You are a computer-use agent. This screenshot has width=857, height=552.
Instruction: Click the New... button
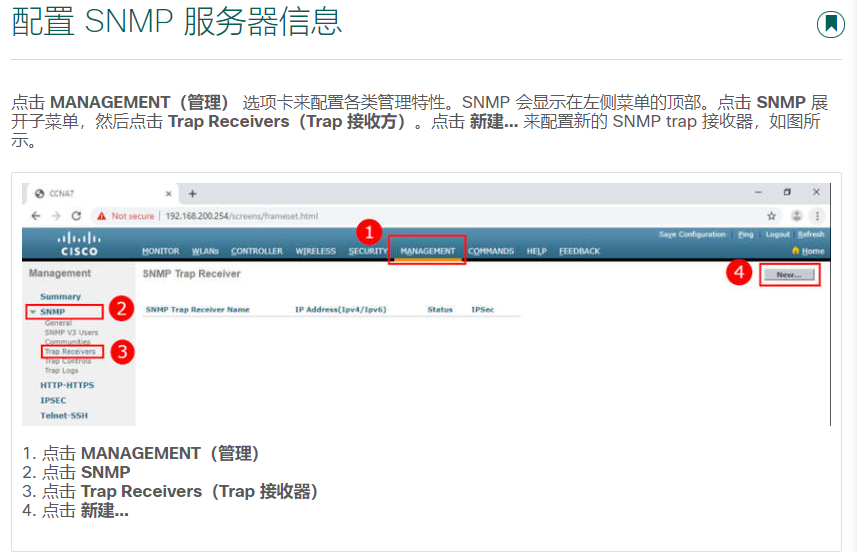[x=789, y=274]
